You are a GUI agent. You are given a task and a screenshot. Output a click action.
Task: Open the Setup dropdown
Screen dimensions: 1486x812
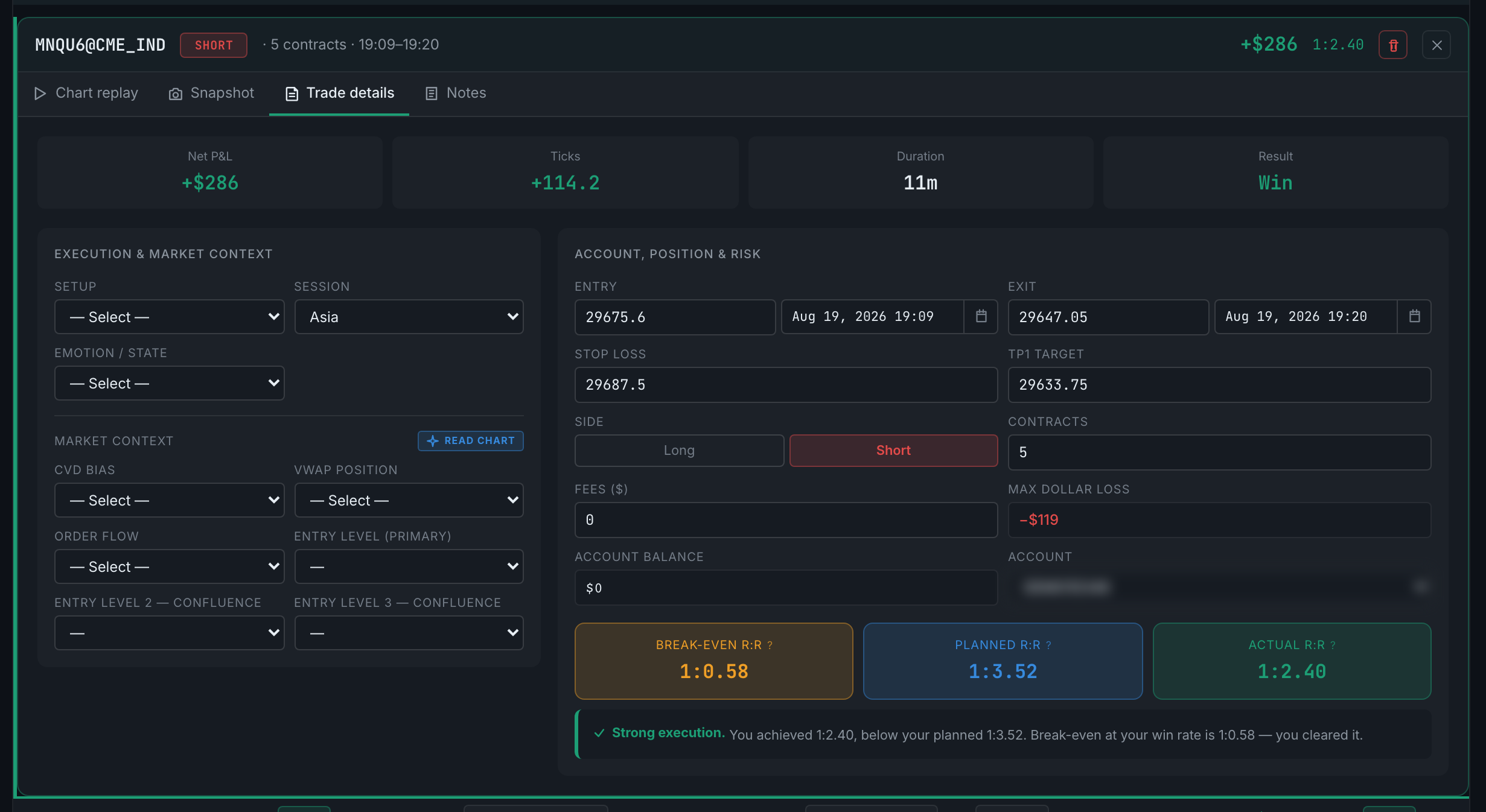click(169, 317)
